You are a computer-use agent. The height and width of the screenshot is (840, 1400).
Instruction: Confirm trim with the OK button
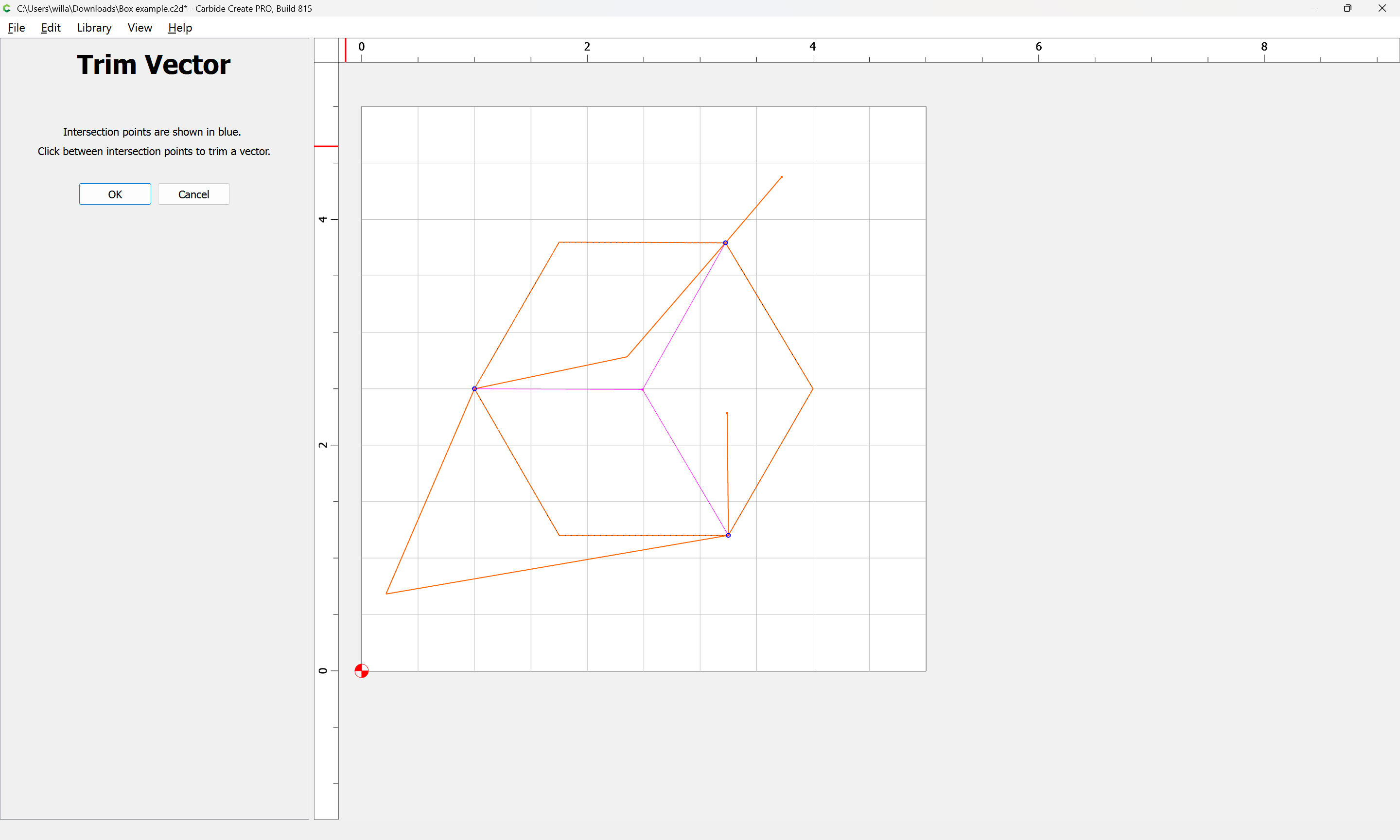click(115, 194)
